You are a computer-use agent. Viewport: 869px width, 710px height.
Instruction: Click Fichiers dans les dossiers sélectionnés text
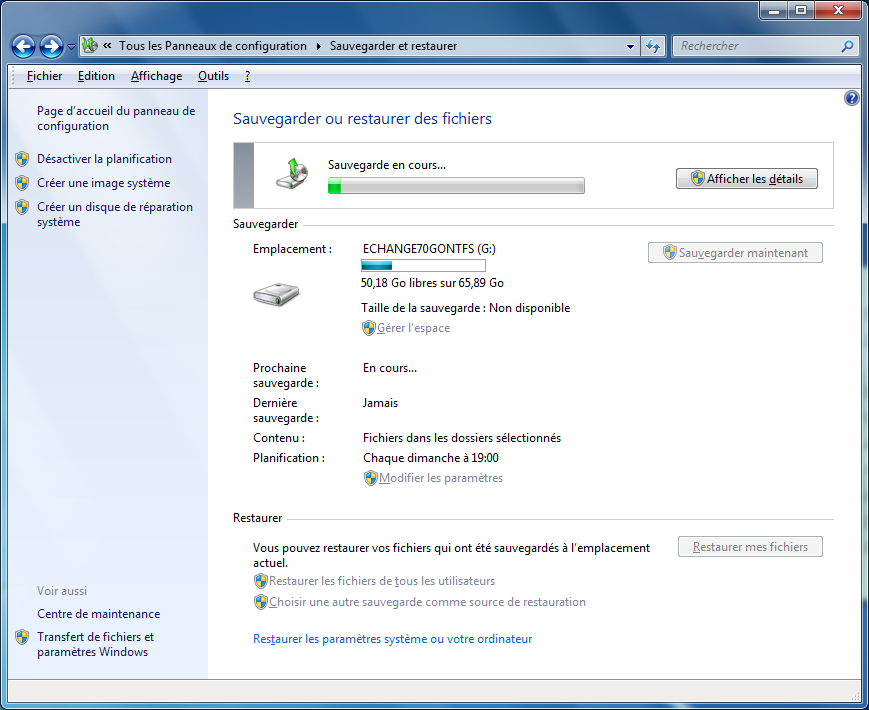[462, 438]
